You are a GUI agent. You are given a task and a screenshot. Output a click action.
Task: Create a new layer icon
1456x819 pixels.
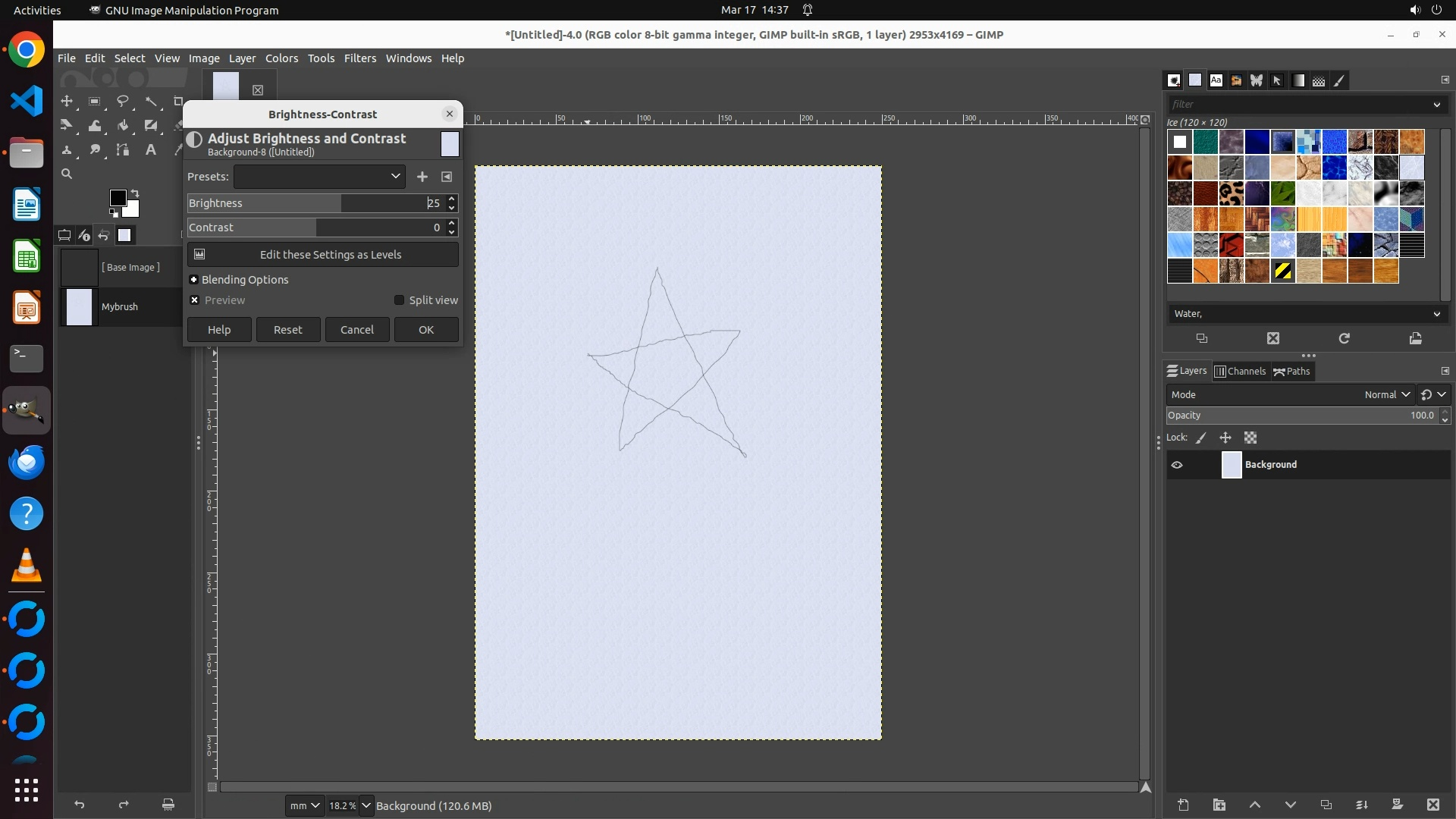[1183, 805]
